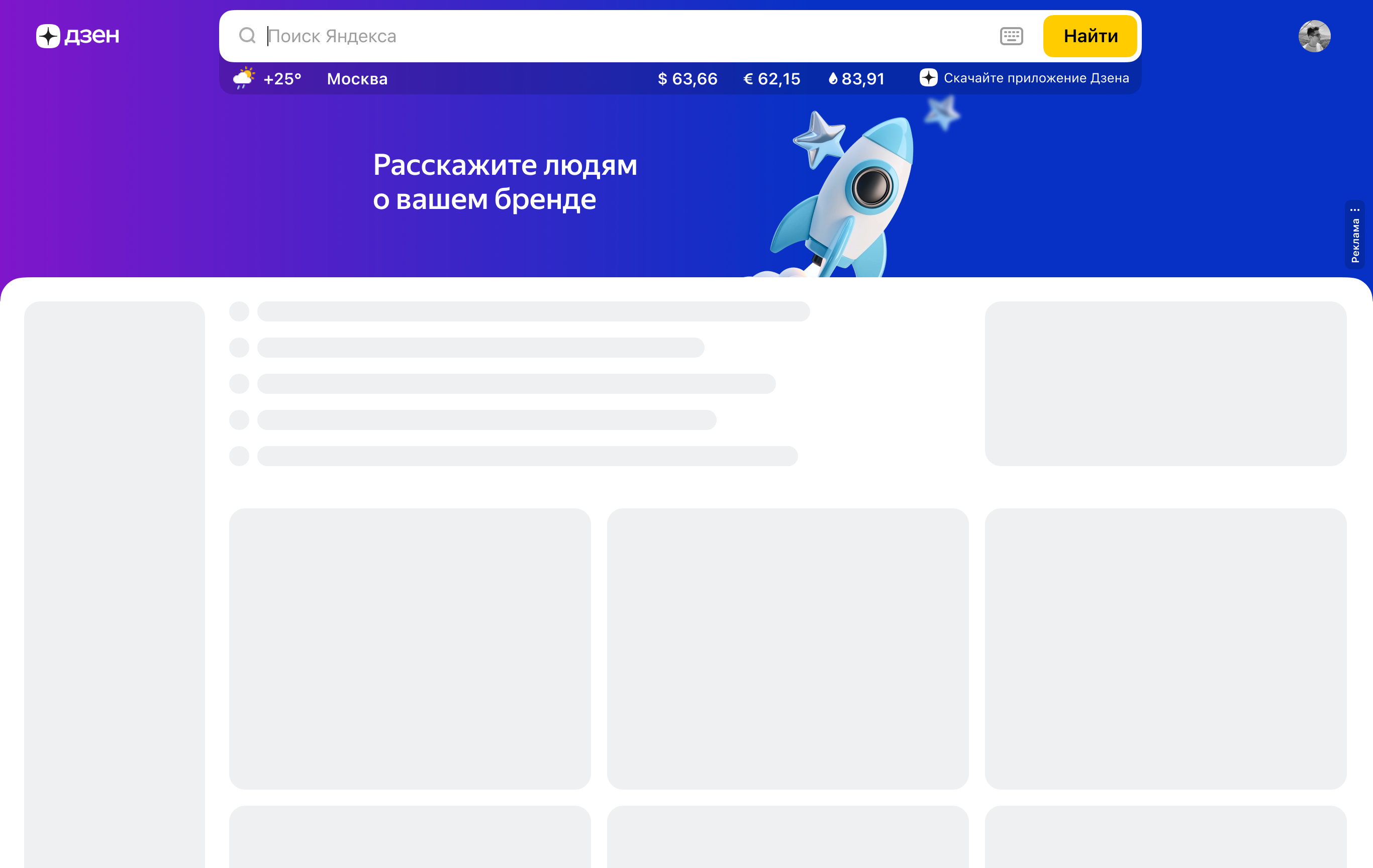This screenshot has width=1373, height=868.
Task: Click the weather cloud-sun icon
Action: point(244,78)
